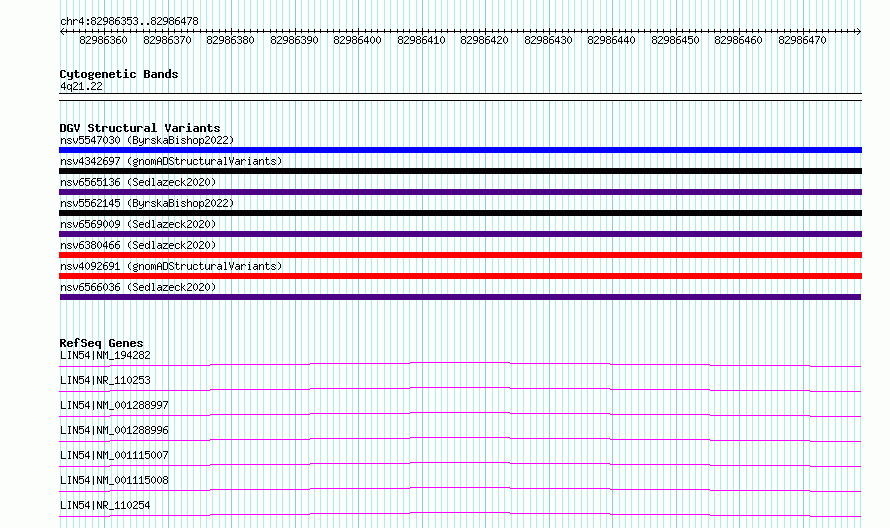Open nsv6566036 (Sedlazeck2020) label
890x528 pixels.
tap(138, 287)
